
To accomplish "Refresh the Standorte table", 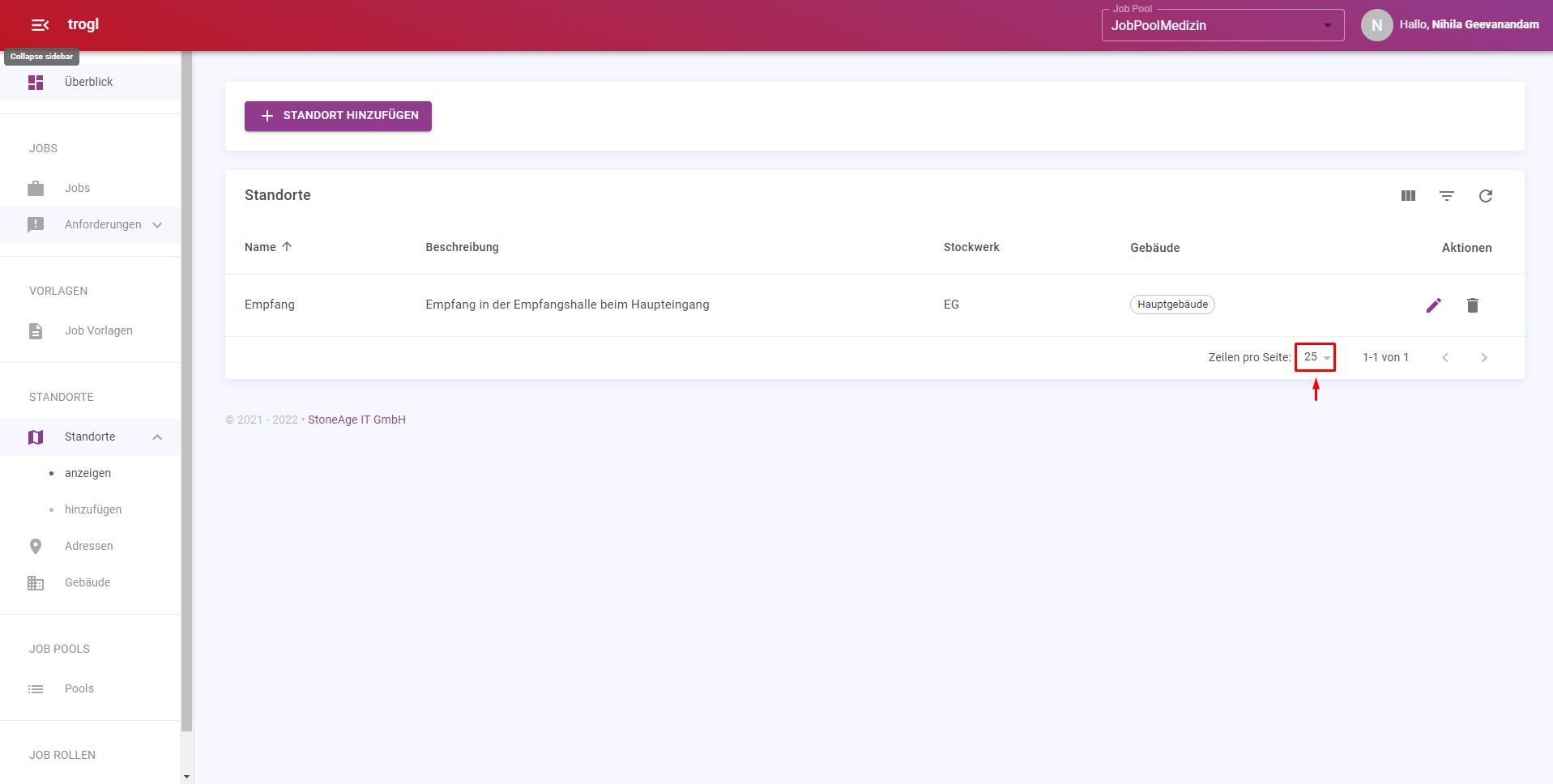I will point(1486,196).
